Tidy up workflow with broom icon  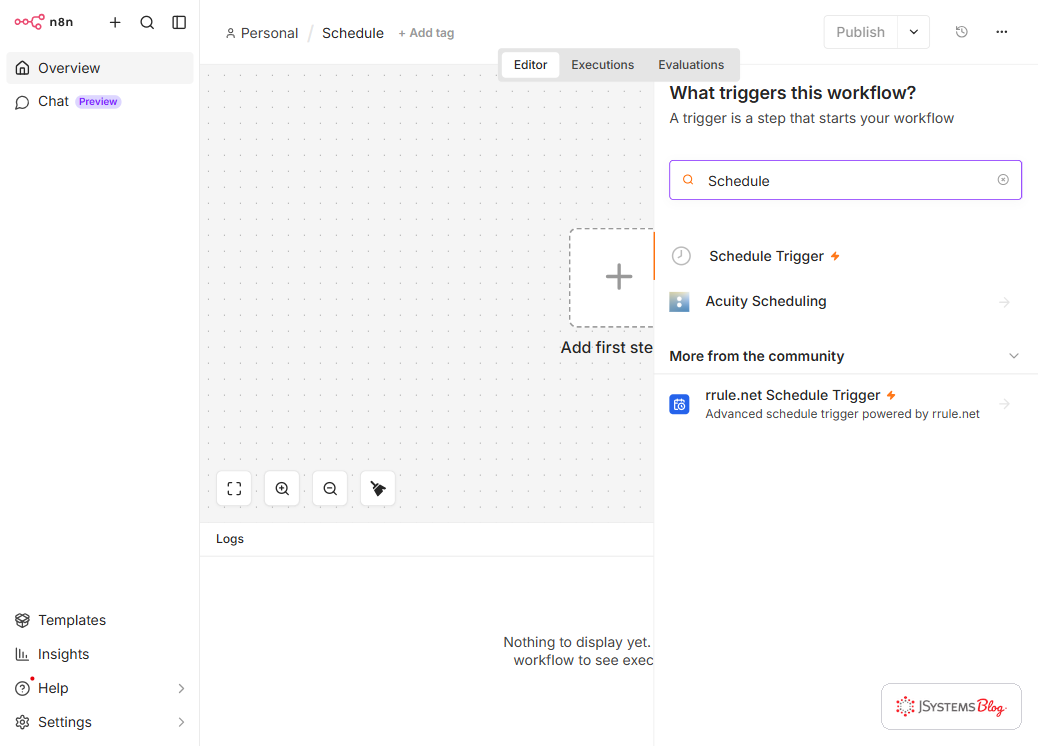(x=378, y=489)
